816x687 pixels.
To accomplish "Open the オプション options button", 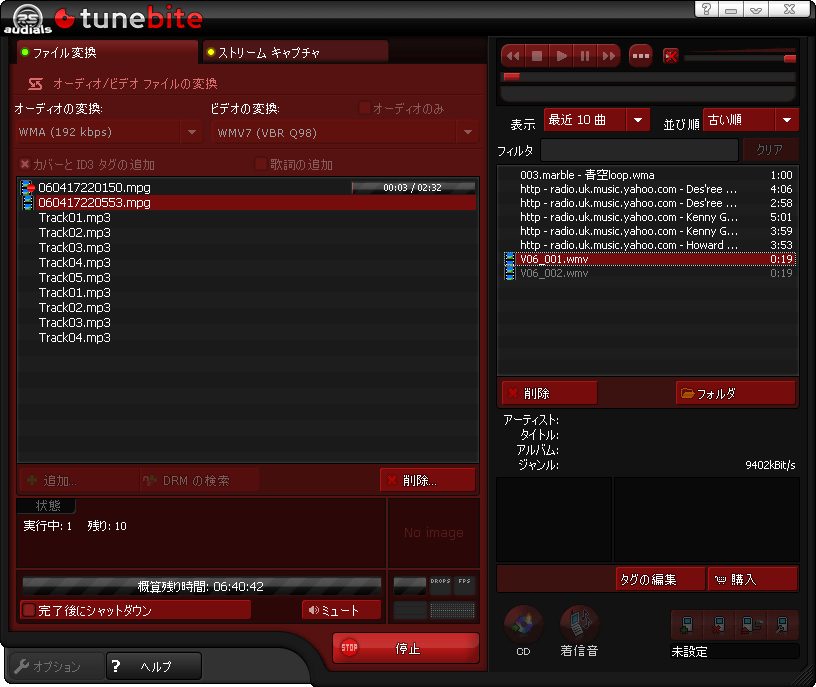I will [56, 666].
